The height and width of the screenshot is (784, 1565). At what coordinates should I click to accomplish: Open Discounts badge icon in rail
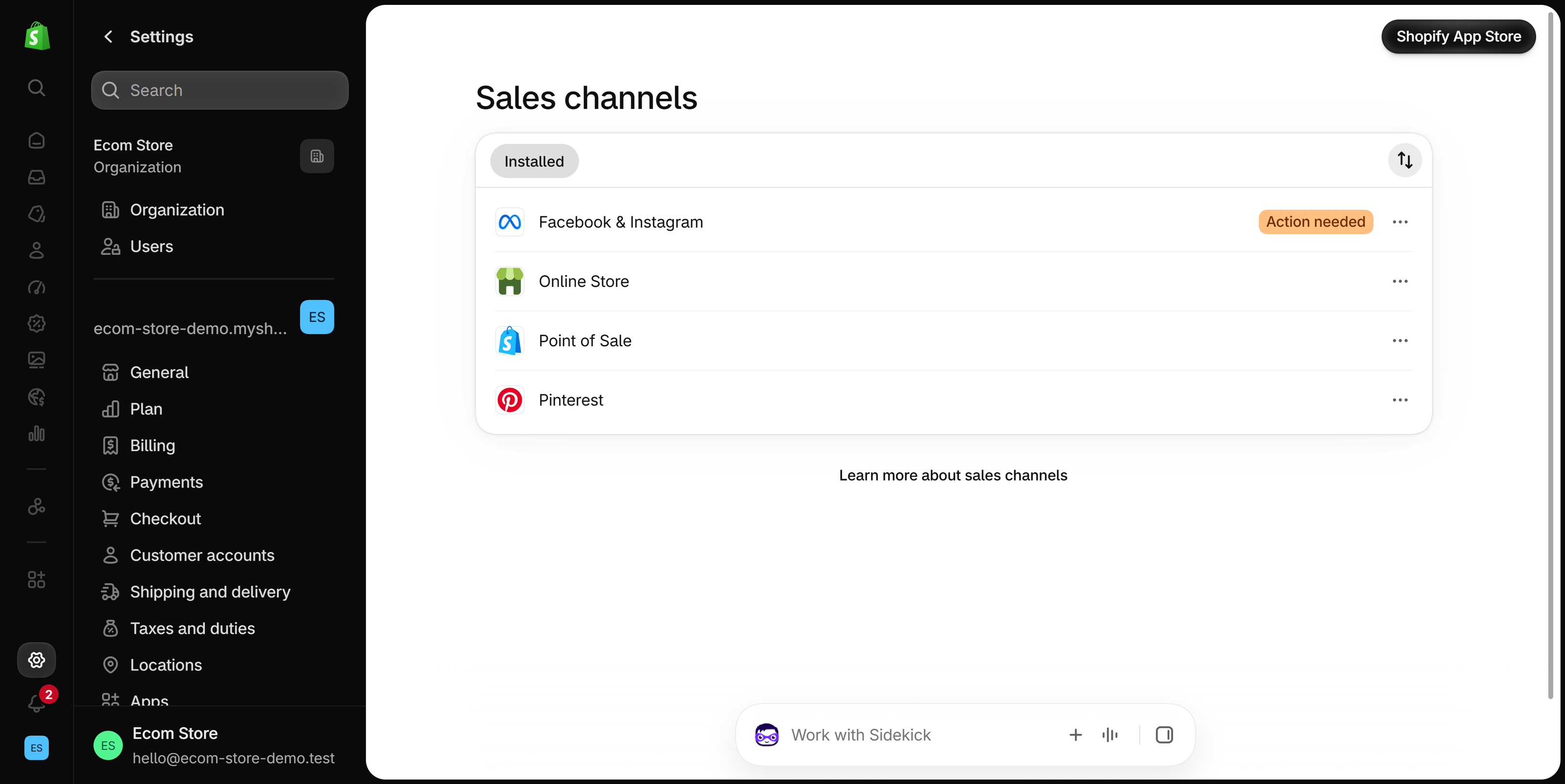tap(37, 324)
